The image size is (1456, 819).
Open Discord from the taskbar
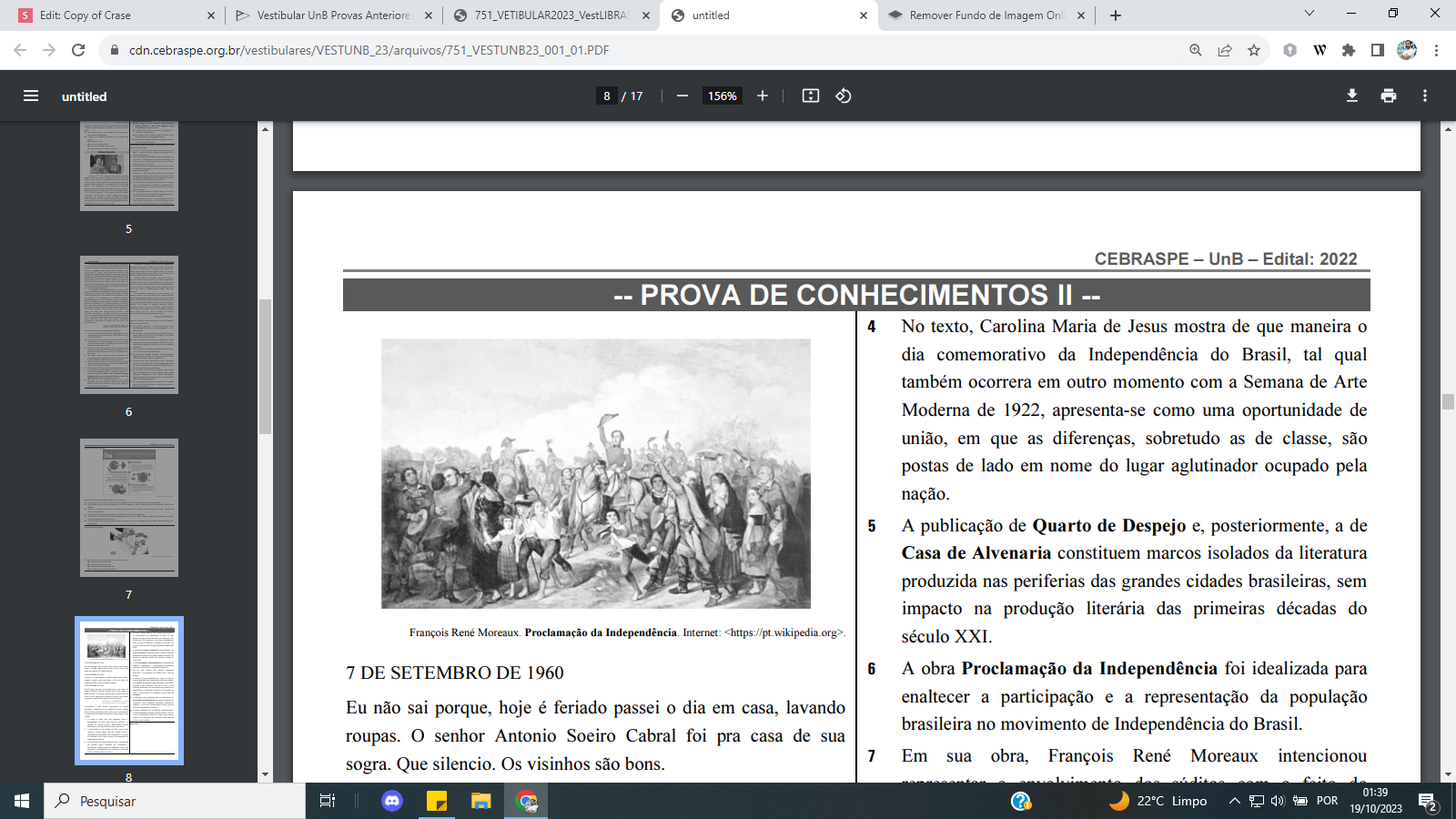point(392,801)
